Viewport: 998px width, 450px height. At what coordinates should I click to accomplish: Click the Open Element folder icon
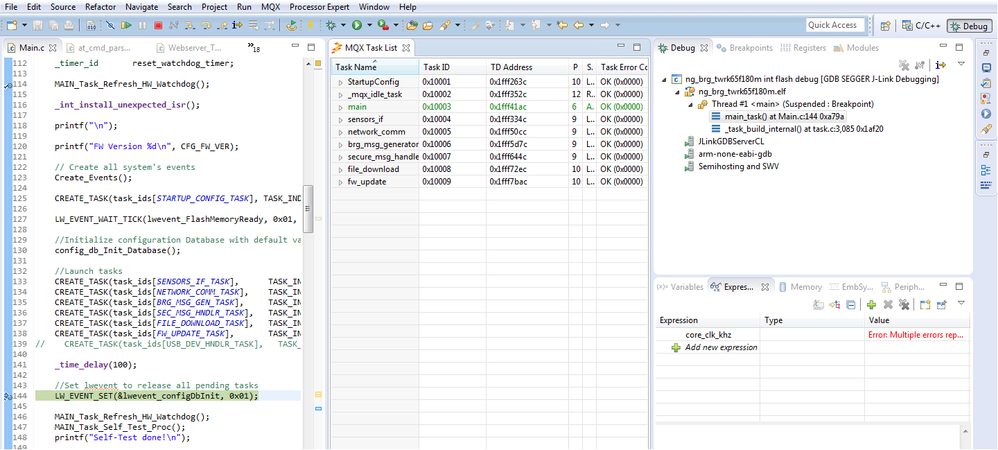pos(412,25)
